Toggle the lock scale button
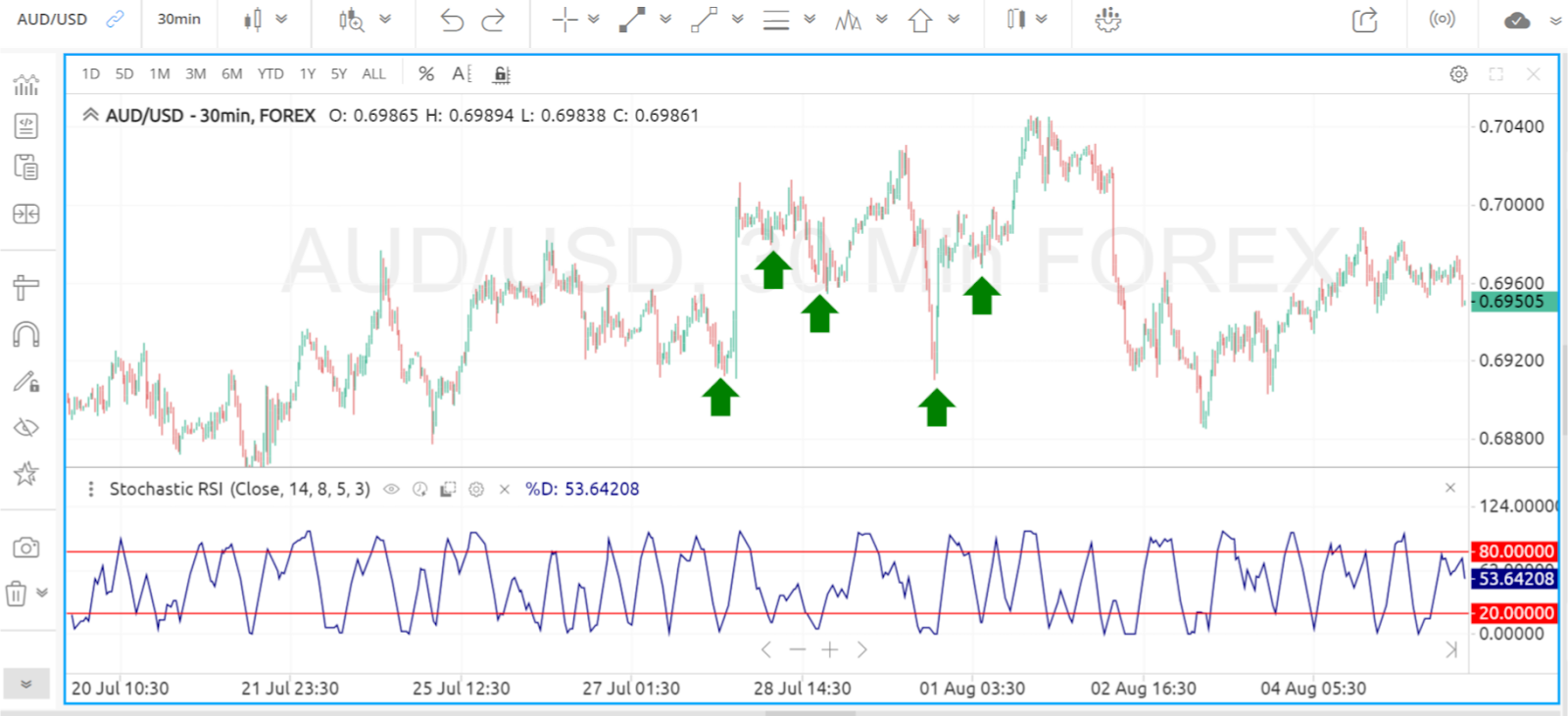The height and width of the screenshot is (716, 1568). point(501,74)
